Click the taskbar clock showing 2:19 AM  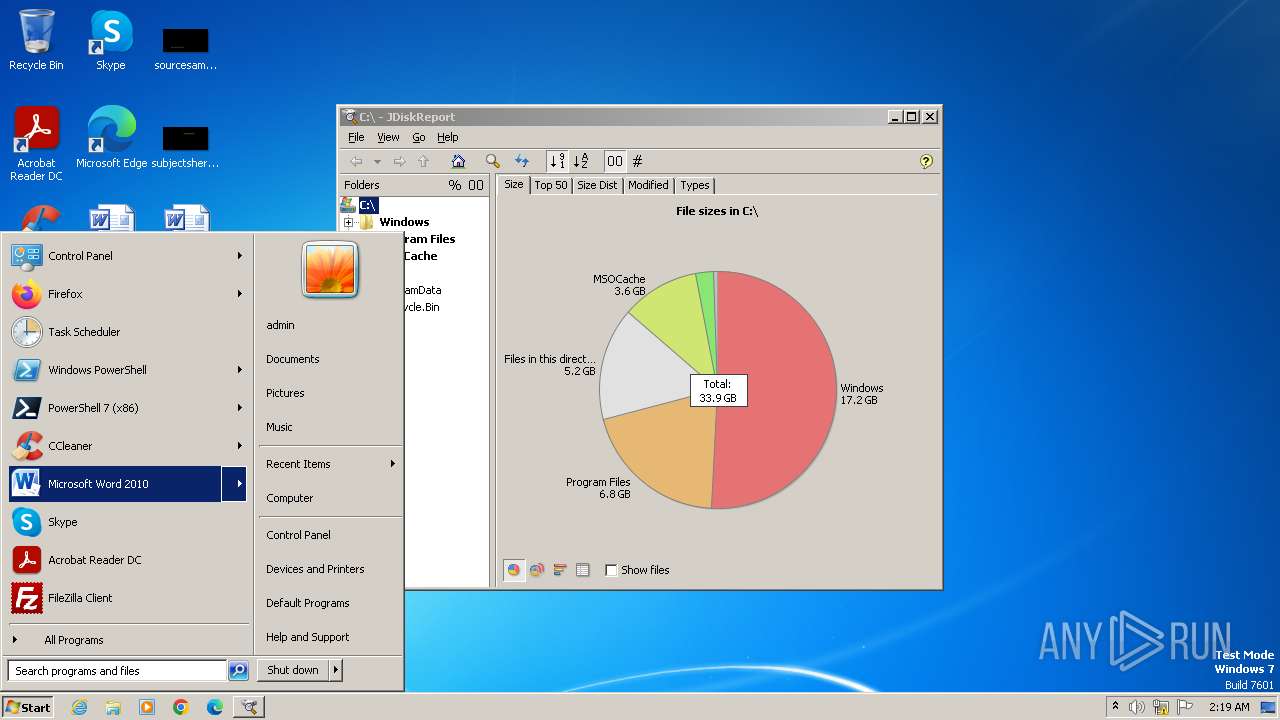1229,707
